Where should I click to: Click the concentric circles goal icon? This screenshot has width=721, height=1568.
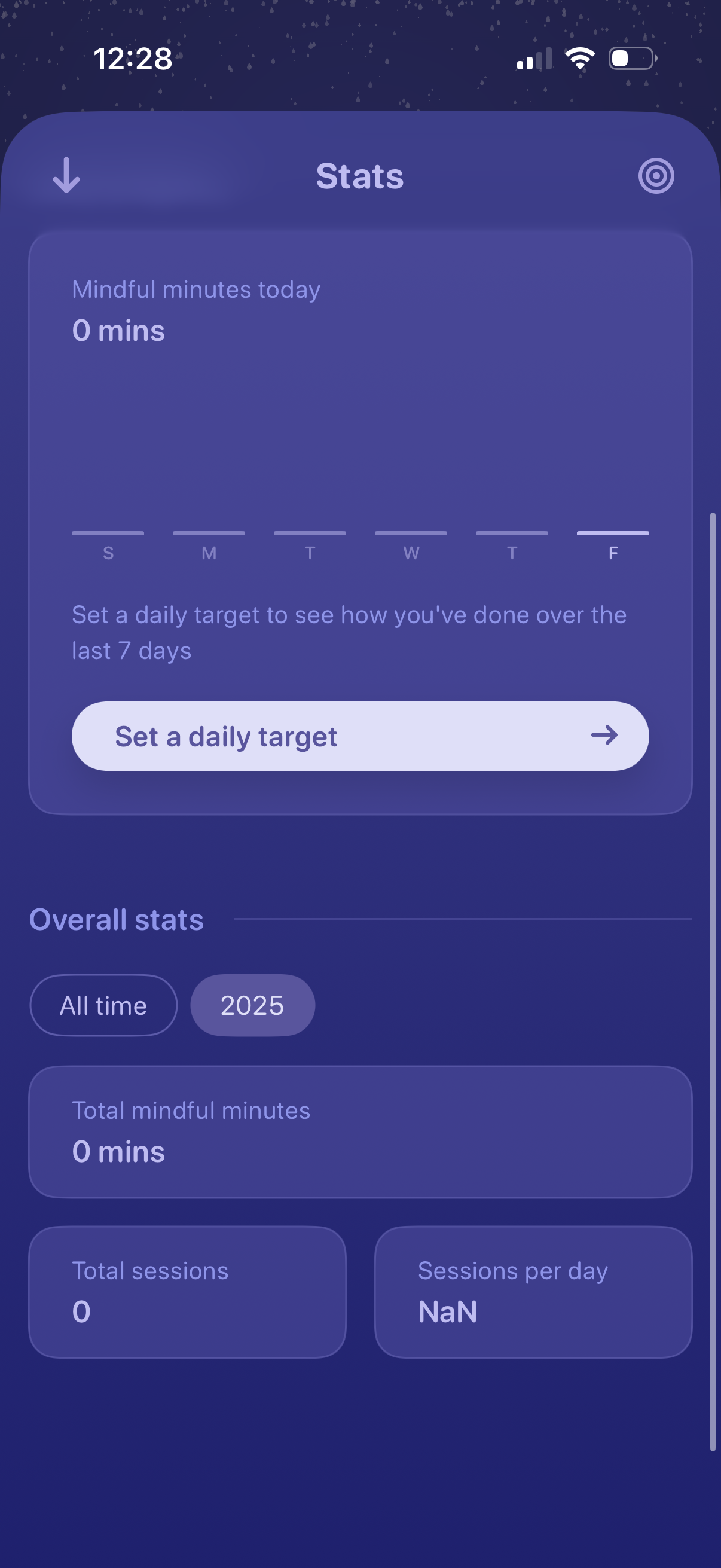[x=656, y=176]
